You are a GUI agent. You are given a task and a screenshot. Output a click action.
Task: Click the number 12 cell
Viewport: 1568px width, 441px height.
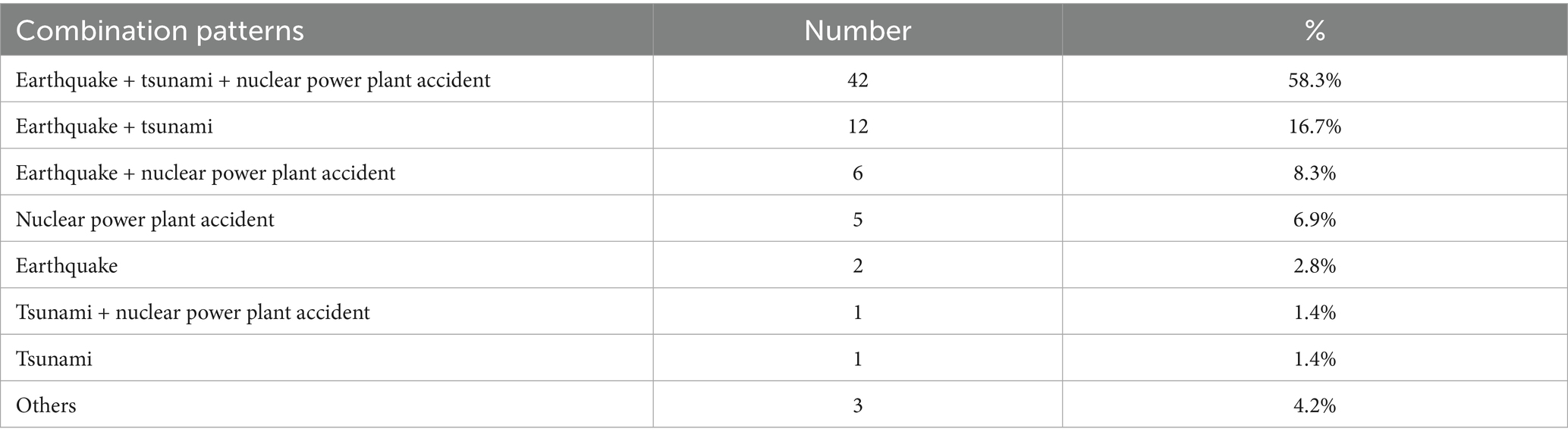point(857,126)
